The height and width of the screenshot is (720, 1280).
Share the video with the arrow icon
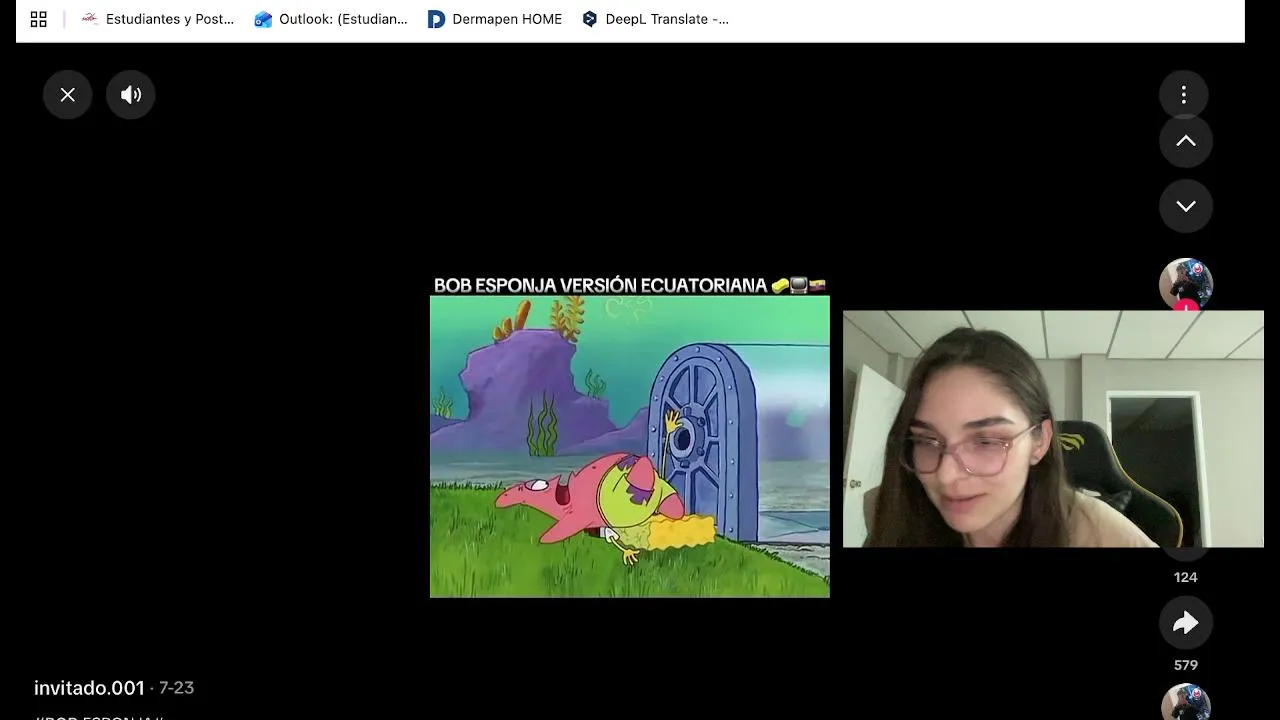coord(1186,624)
